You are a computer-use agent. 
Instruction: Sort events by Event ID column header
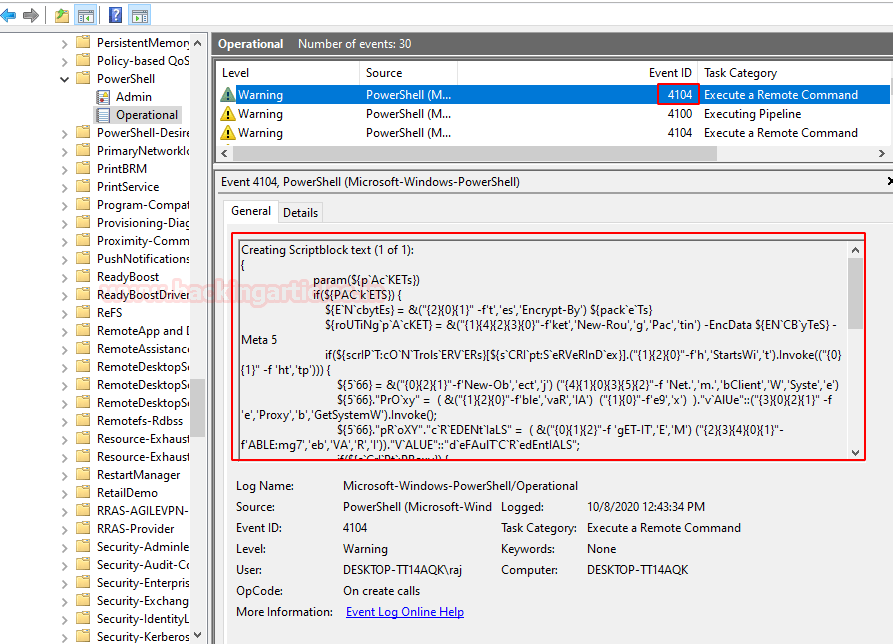click(670, 73)
